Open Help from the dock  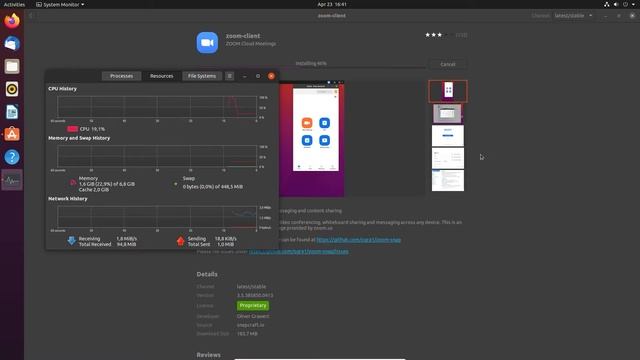coord(12,157)
